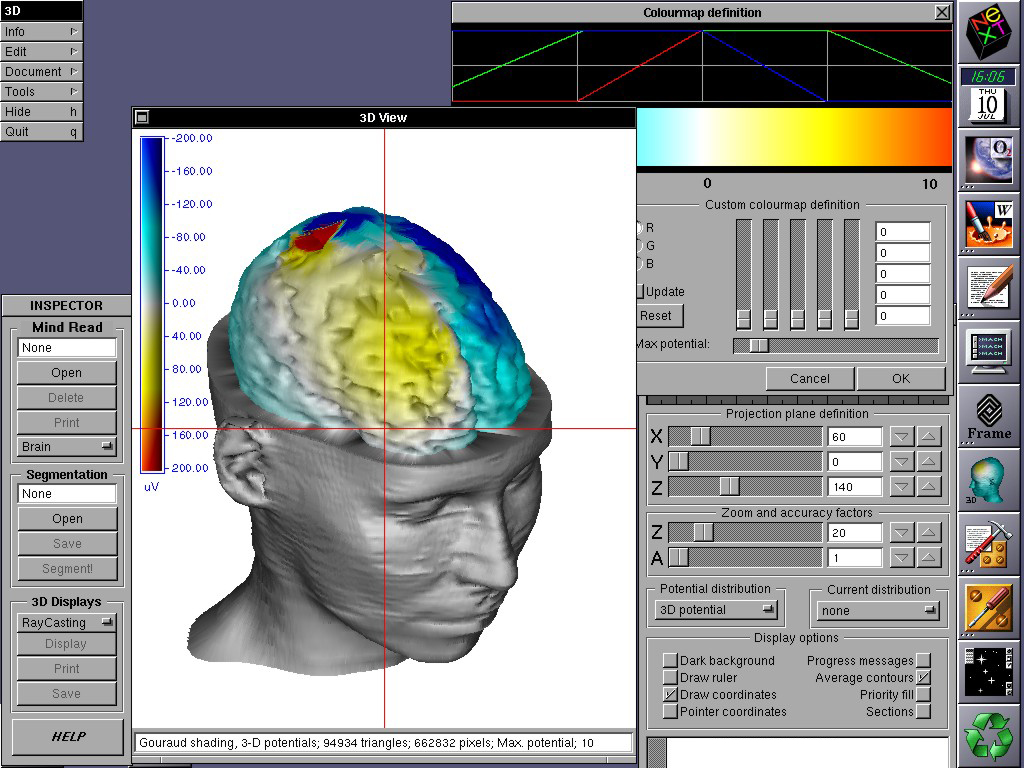Viewport: 1024px width, 768px height.
Task: Enable the Dark background checkbox
Action: tap(670, 661)
